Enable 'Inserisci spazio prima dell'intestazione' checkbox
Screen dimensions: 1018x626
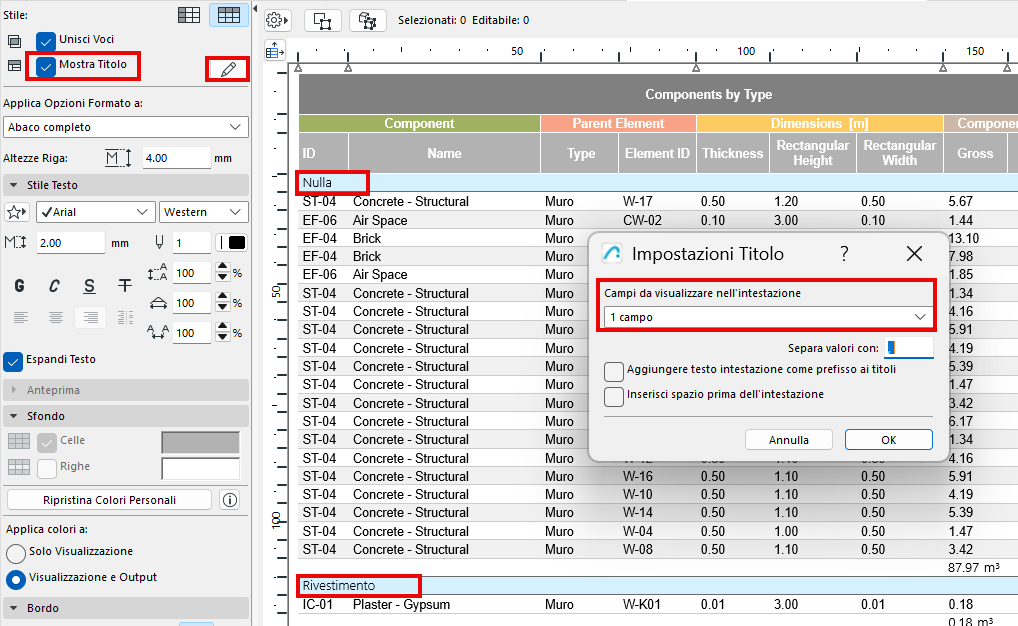tap(614, 396)
